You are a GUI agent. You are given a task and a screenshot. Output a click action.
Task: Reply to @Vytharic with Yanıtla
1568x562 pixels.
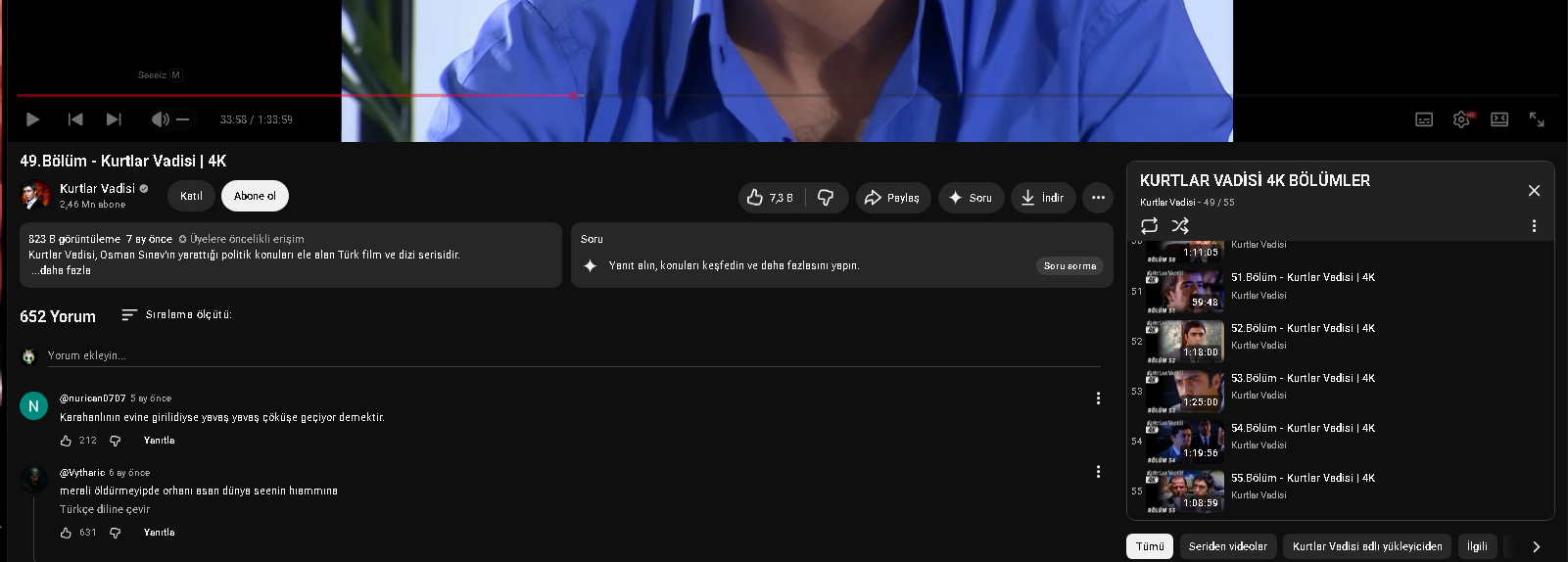click(x=159, y=533)
